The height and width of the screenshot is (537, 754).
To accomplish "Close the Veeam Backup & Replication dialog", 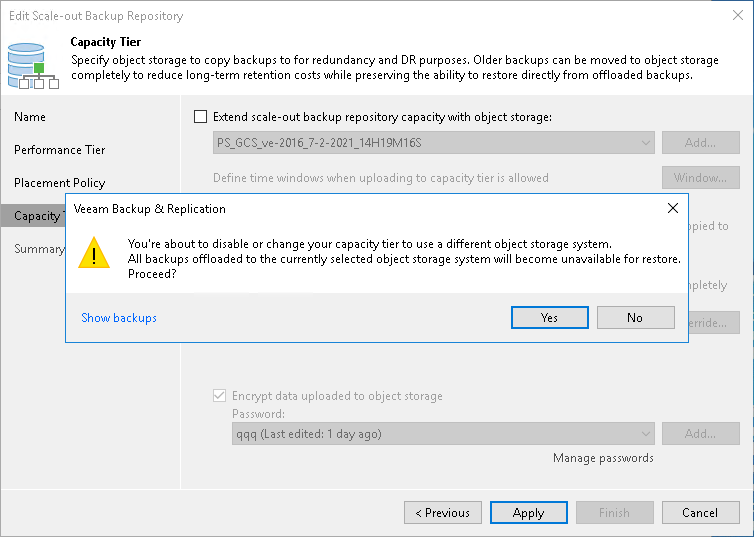I will click(x=673, y=209).
